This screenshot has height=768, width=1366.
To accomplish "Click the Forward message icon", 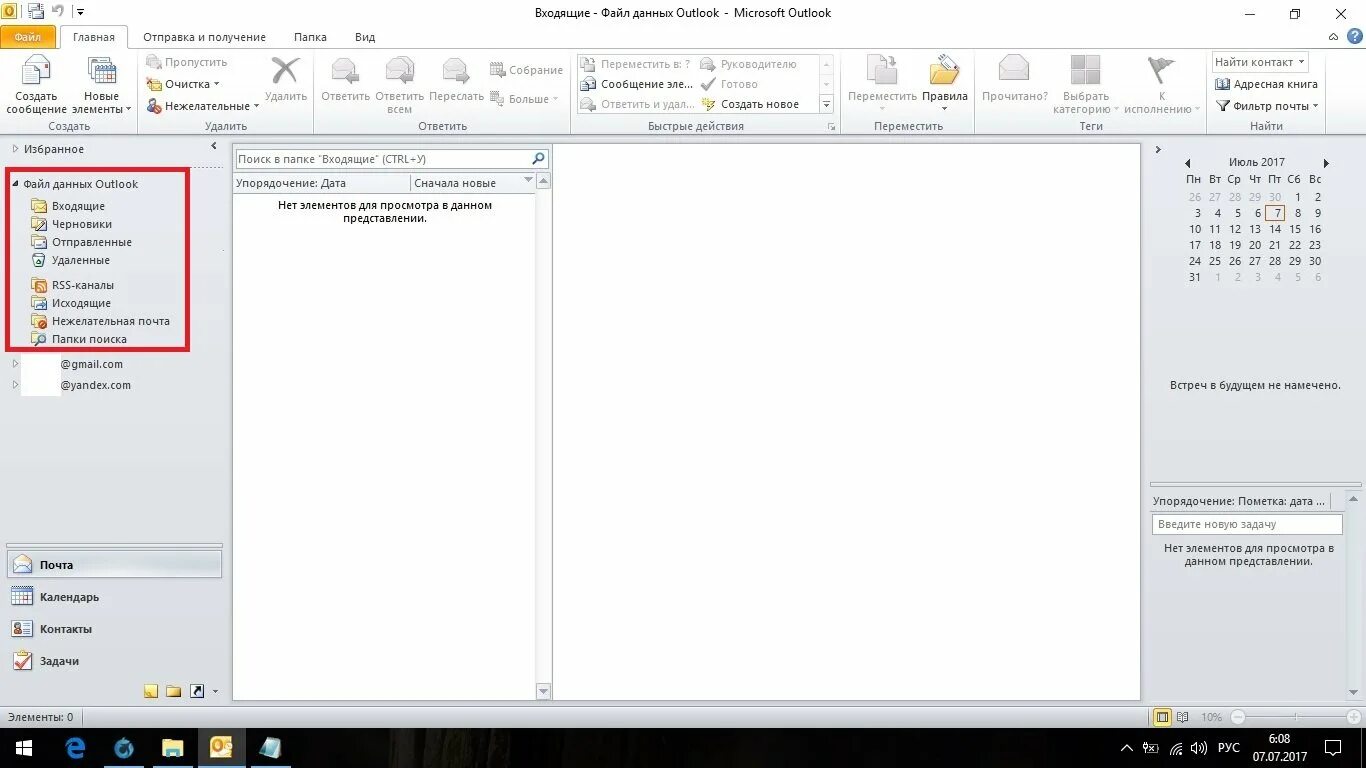I will coord(456,71).
